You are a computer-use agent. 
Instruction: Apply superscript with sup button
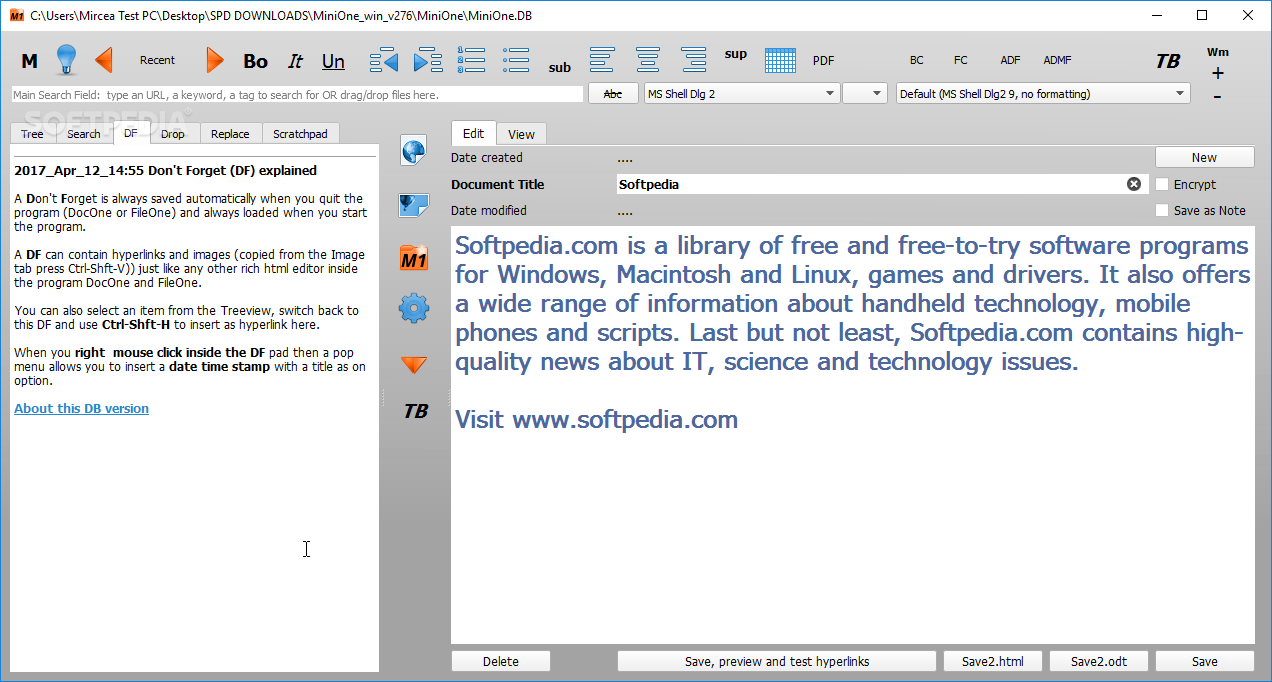(736, 54)
